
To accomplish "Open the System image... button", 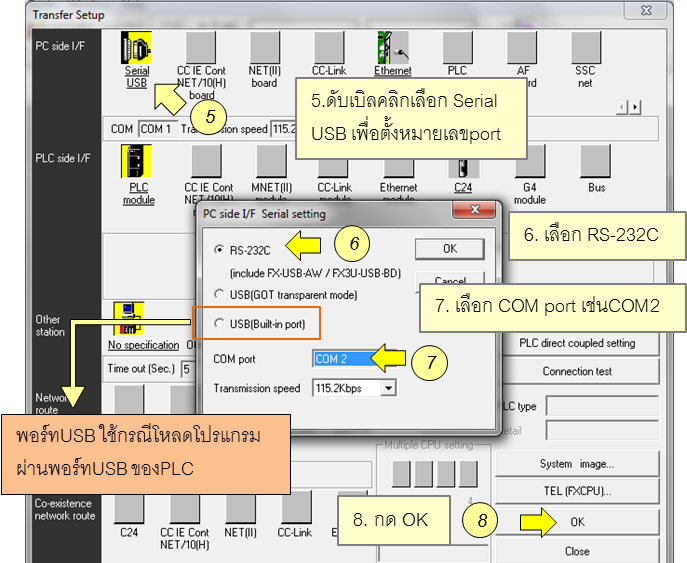I will [577, 464].
